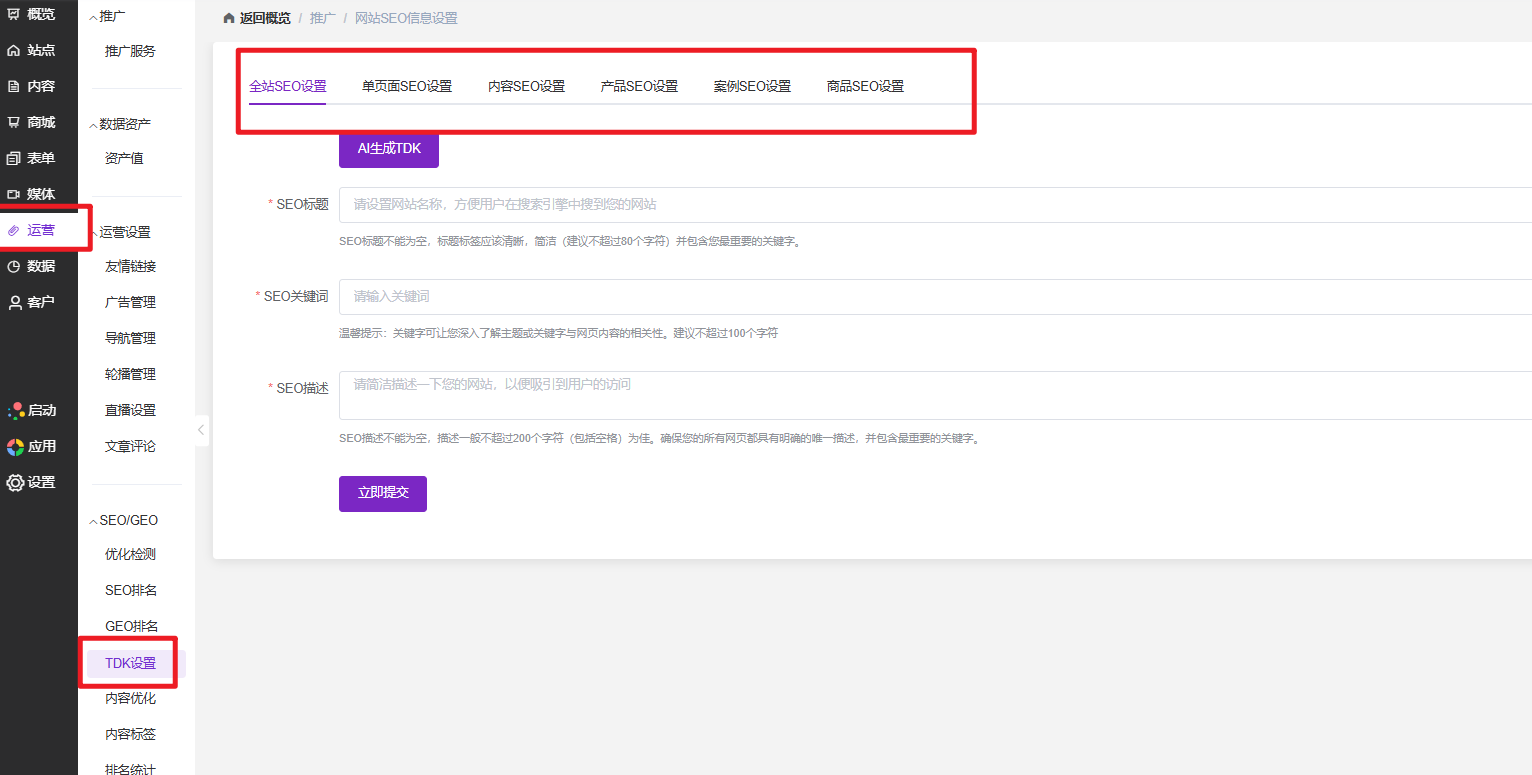The height and width of the screenshot is (775, 1532).
Task: Hide the secondary sidebar with collapse arrow
Action: [x=201, y=430]
